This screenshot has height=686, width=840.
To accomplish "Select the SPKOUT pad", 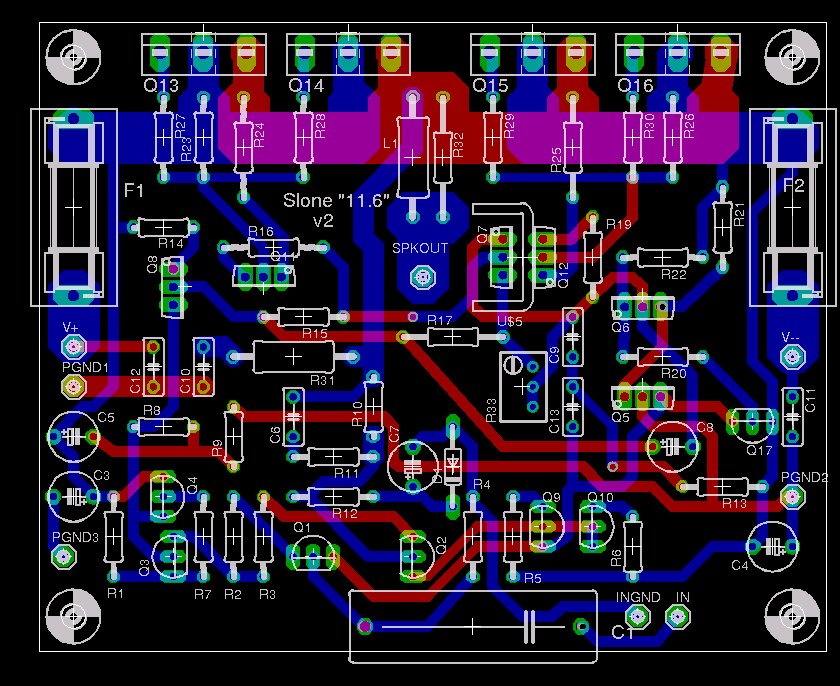I will click(x=422, y=277).
